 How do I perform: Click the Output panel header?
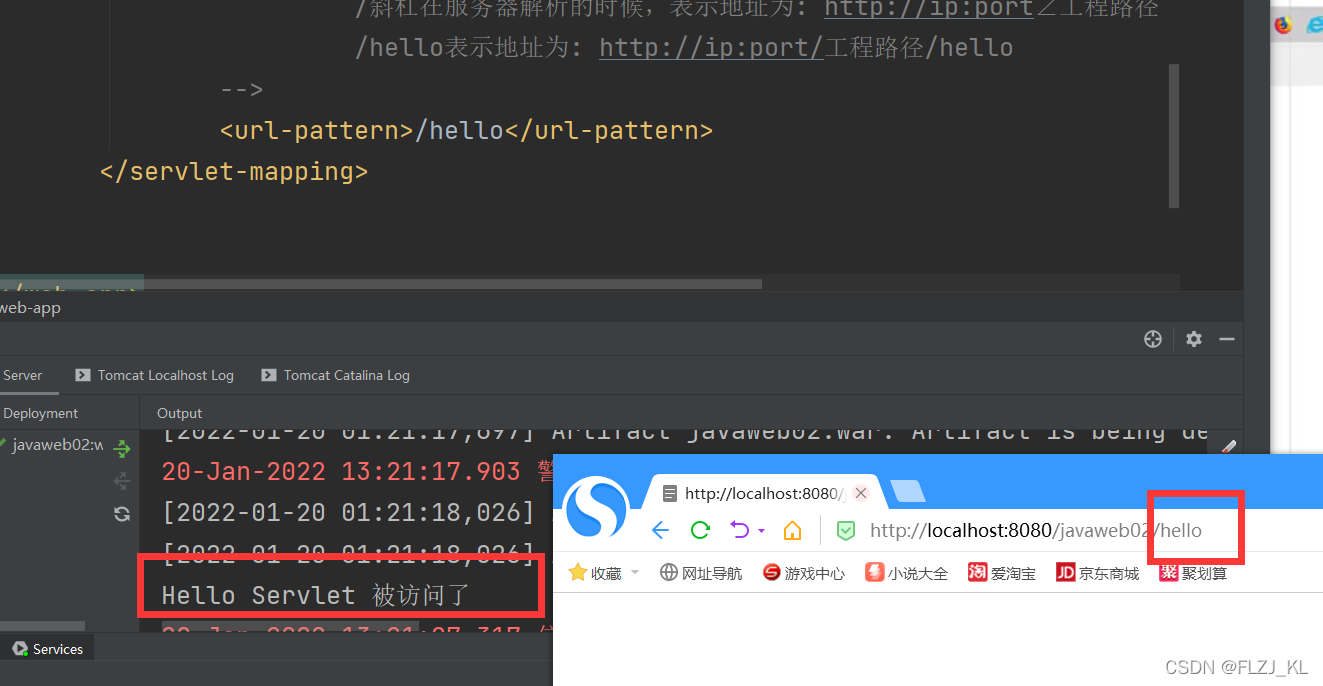[179, 413]
